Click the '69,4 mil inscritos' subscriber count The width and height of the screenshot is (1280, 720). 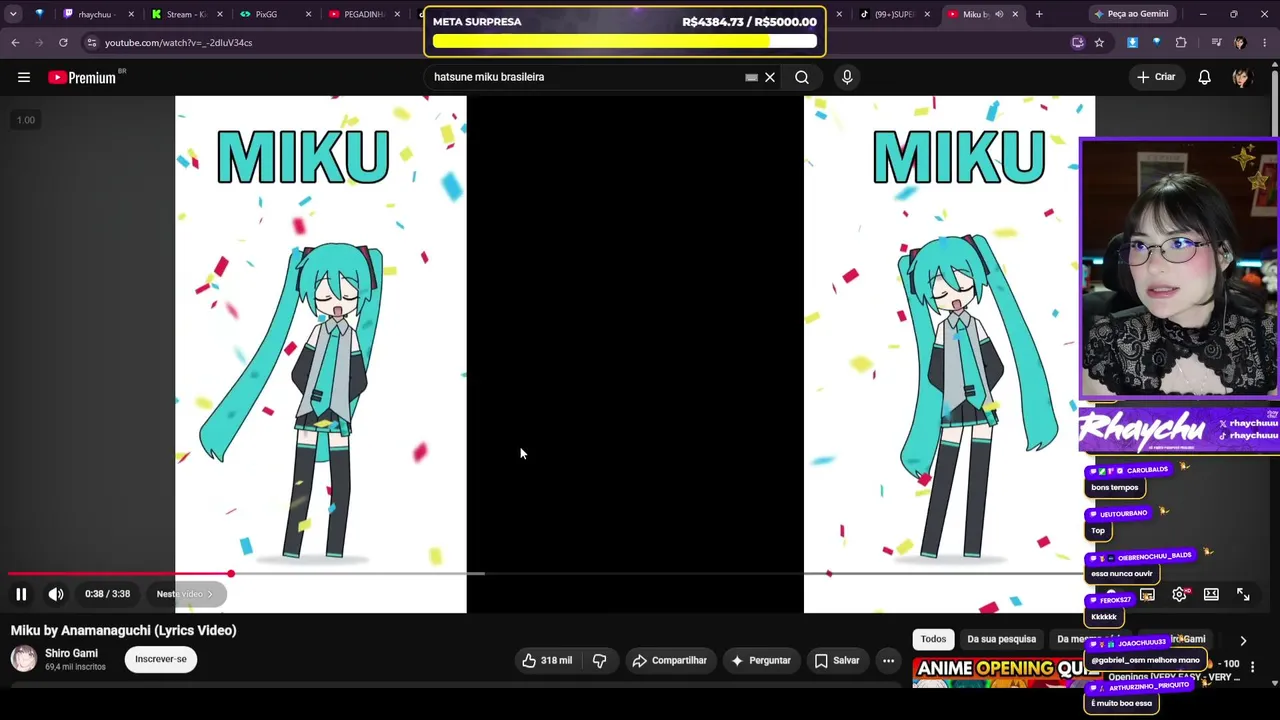[75, 667]
